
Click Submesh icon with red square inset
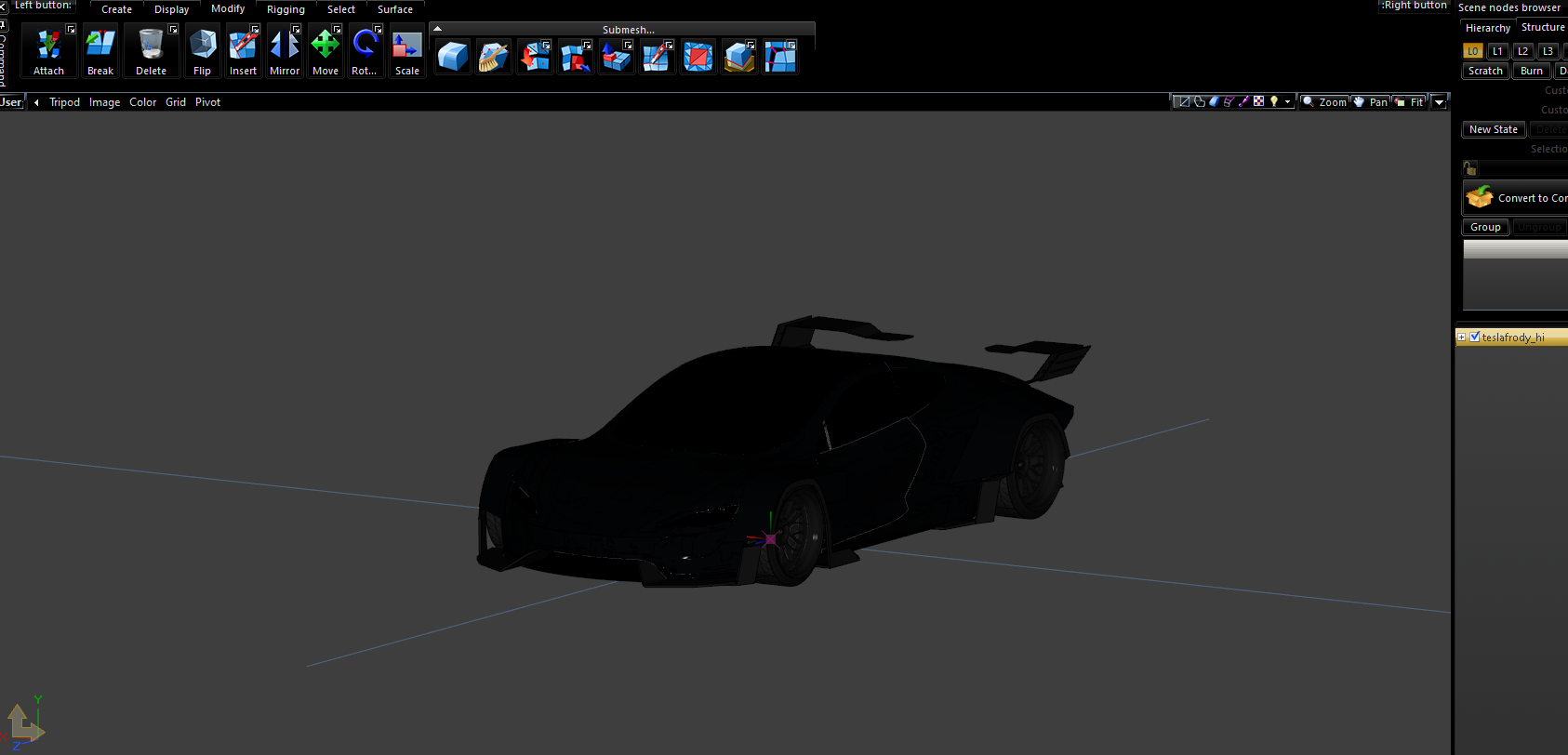(x=698, y=57)
